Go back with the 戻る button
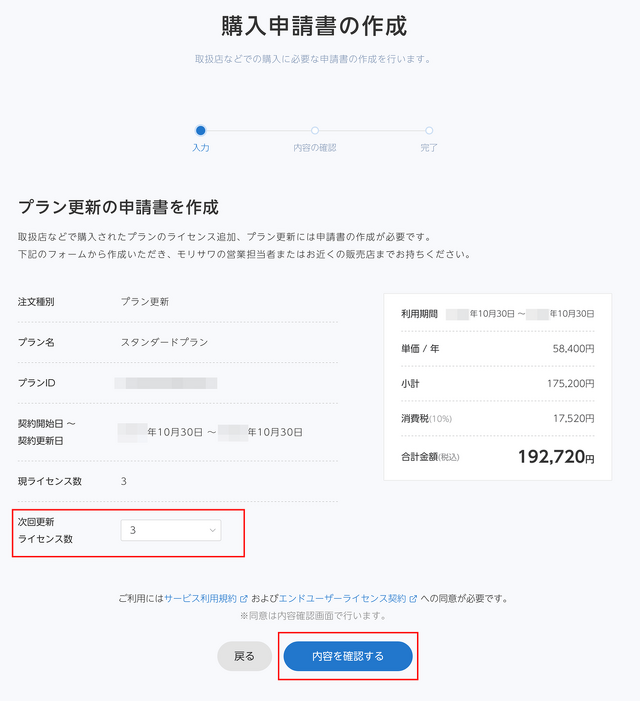 pos(245,656)
